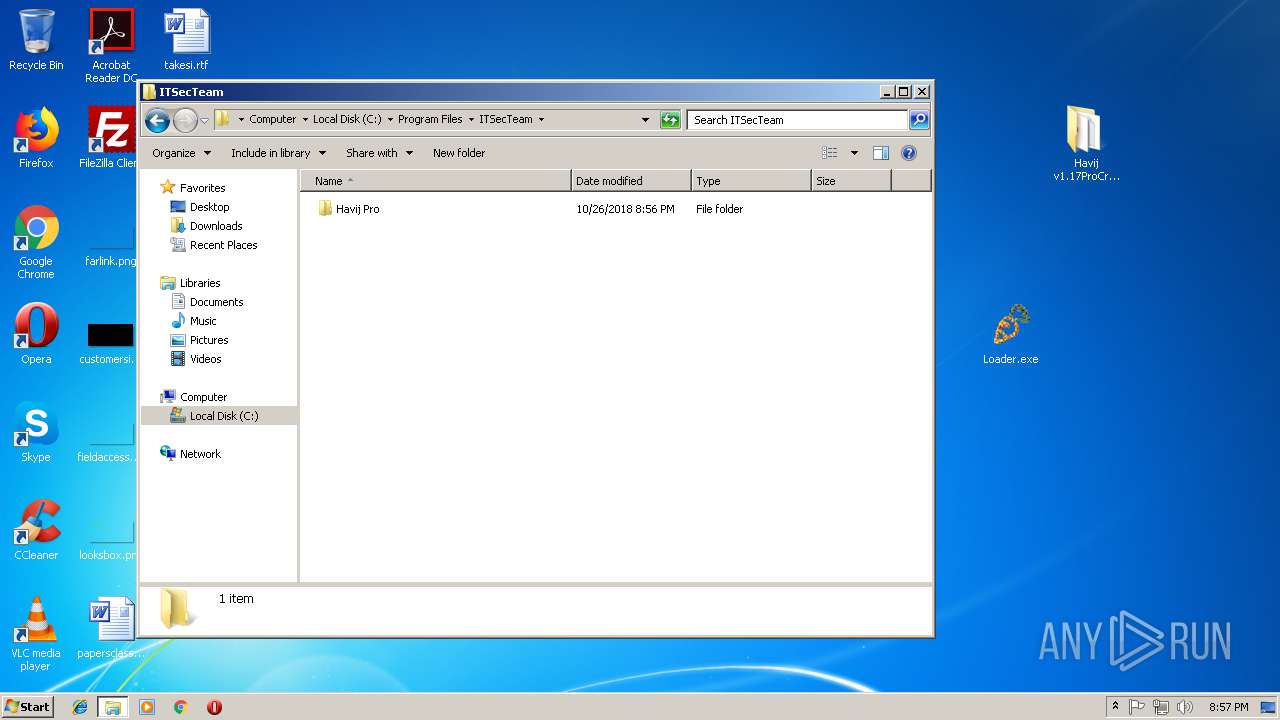The width and height of the screenshot is (1280, 720).
Task: Sort by the Size column header
Action: (x=851, y=181)
